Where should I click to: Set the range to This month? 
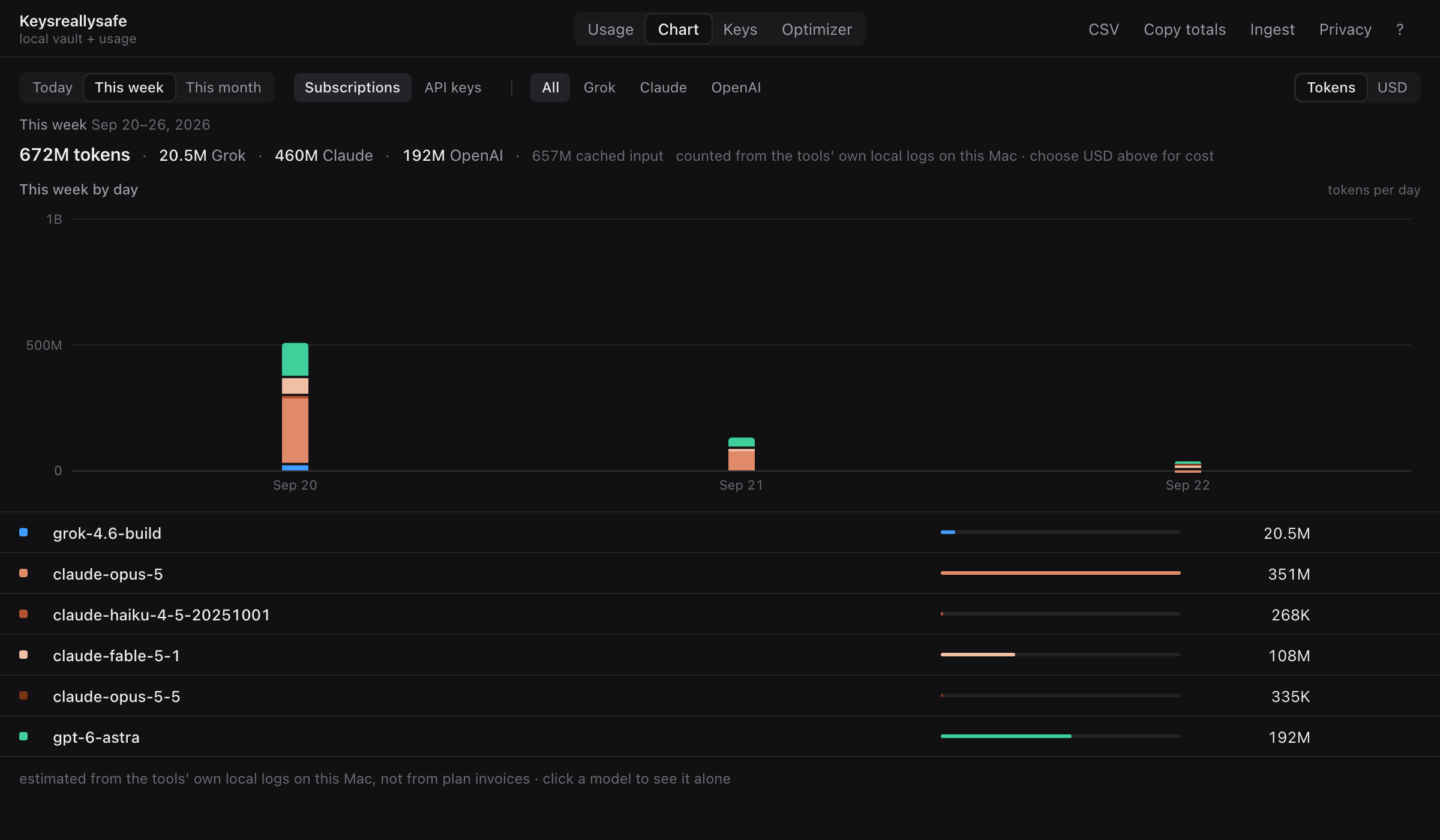coord(223,88)
